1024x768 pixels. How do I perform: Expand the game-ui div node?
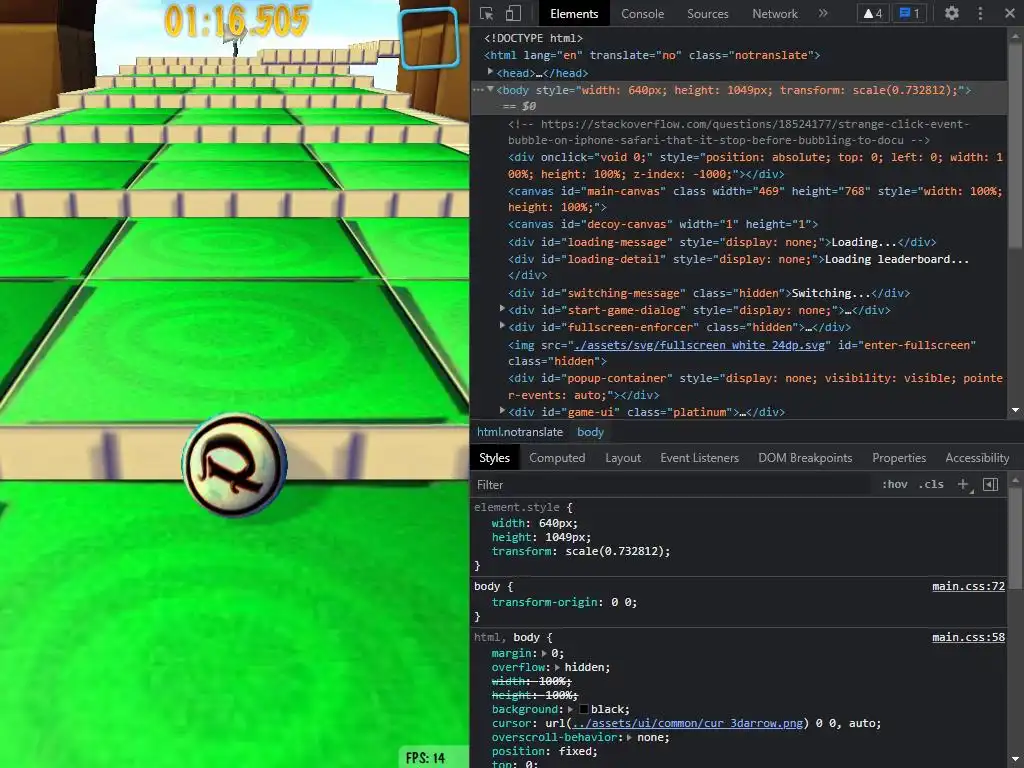click(502, 410)
